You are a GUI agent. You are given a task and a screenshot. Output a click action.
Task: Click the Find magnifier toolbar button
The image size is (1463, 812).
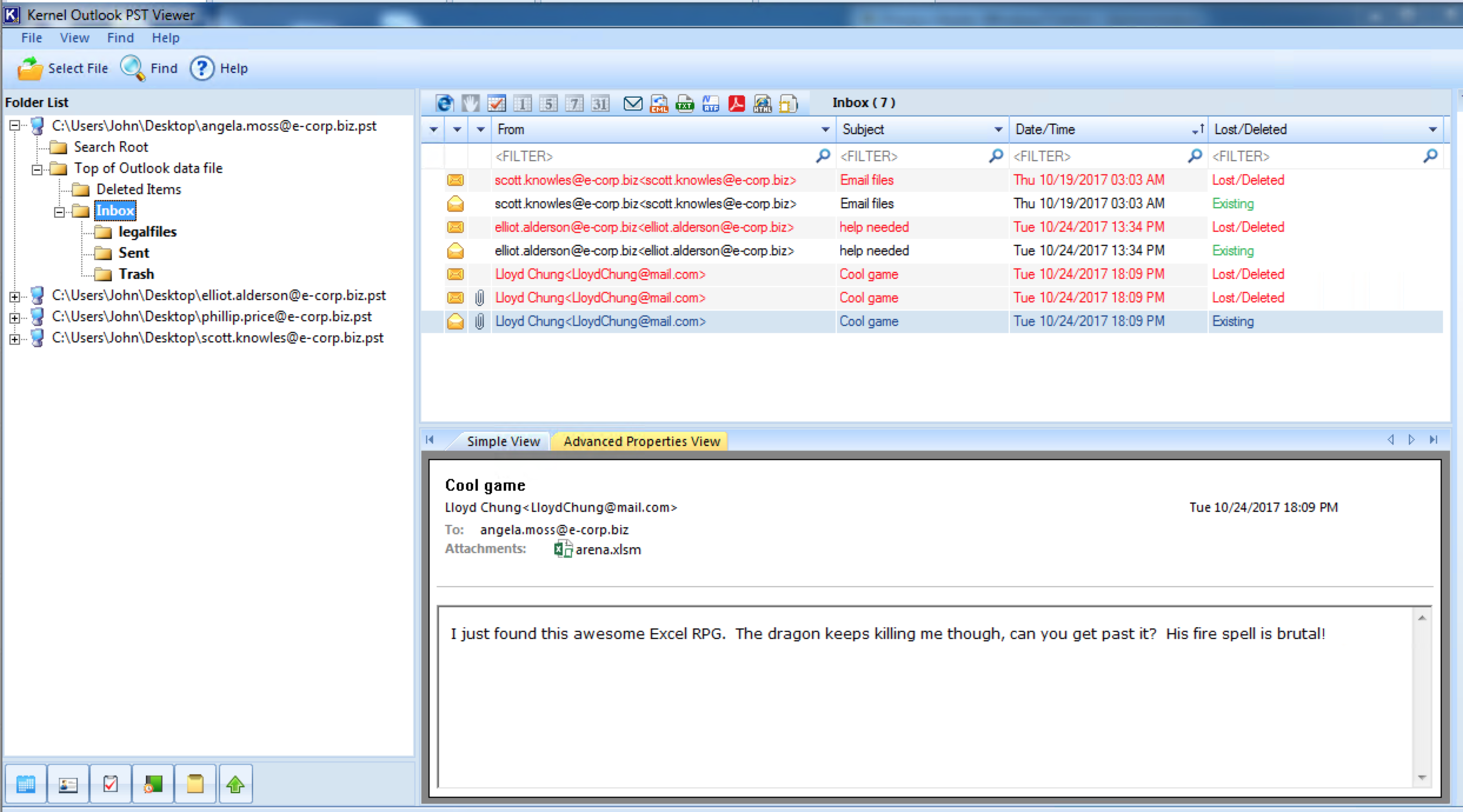point(149,68)
